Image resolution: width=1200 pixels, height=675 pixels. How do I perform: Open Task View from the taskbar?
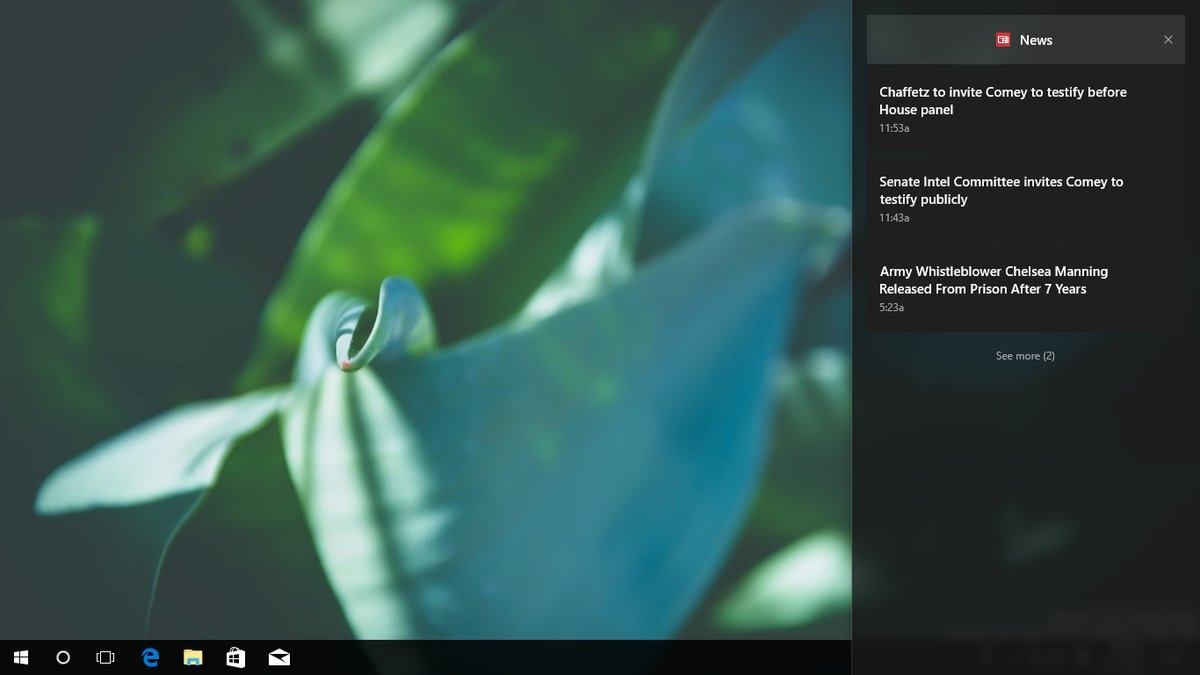point(105,657)
